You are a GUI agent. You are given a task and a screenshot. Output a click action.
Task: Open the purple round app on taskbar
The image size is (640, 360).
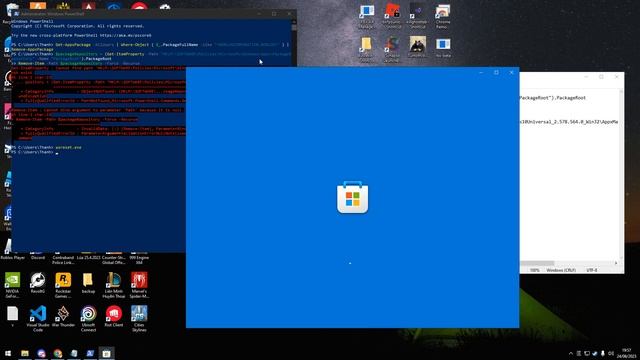41,353
